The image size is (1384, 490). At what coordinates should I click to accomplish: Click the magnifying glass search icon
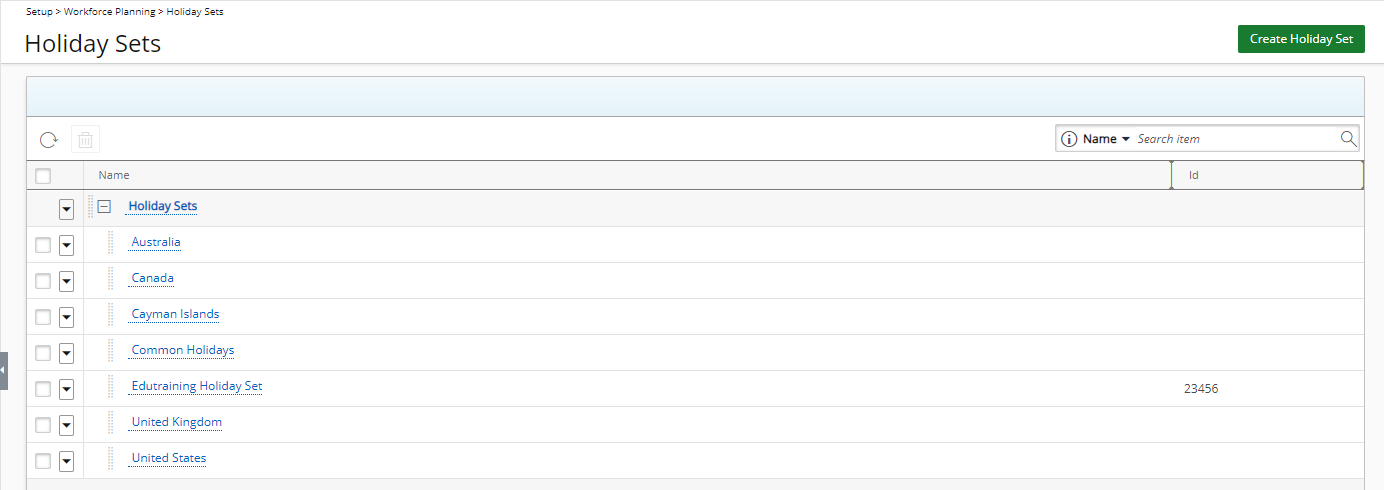coord(1348,138)
